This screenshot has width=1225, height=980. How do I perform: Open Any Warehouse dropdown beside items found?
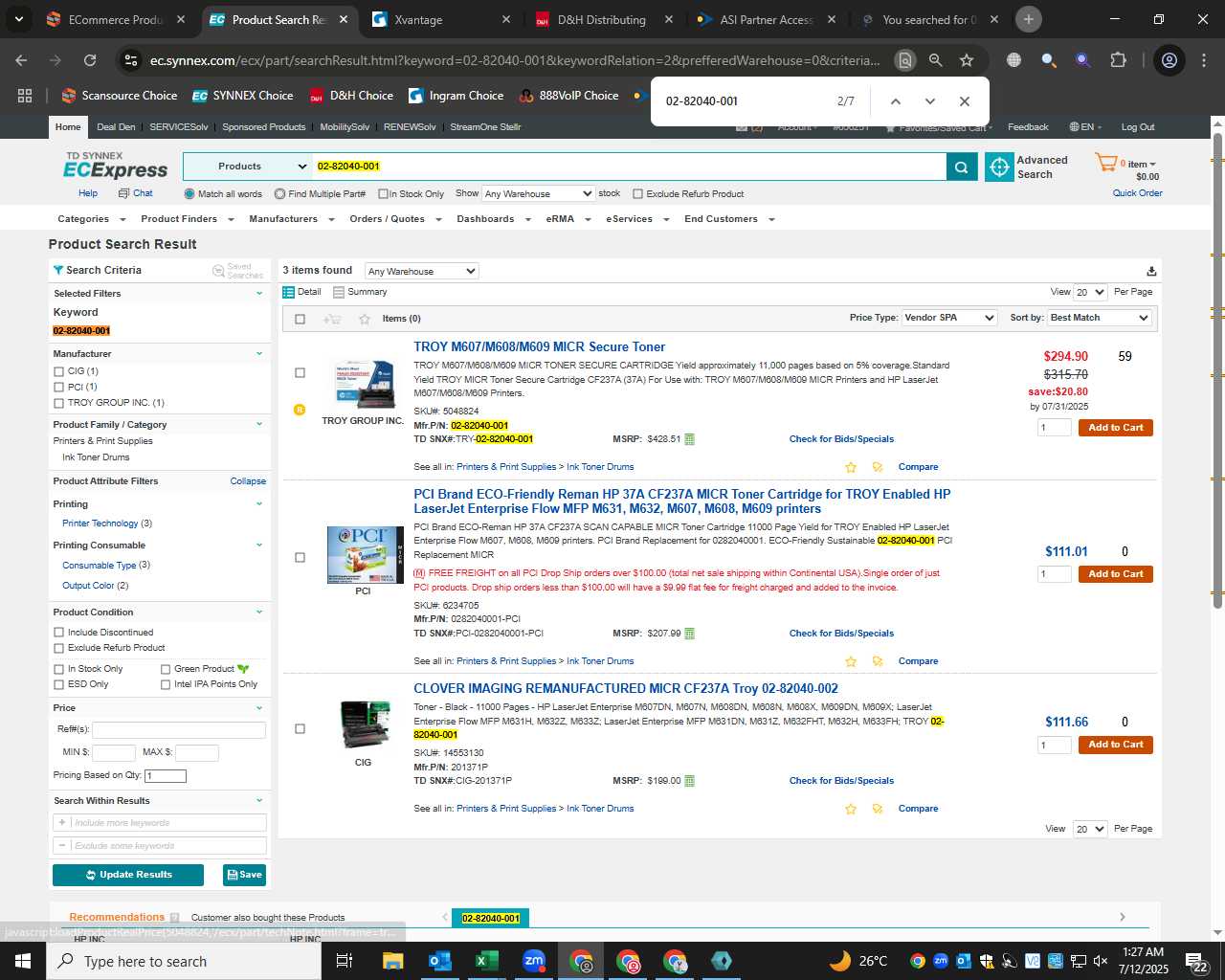(421, 272)
